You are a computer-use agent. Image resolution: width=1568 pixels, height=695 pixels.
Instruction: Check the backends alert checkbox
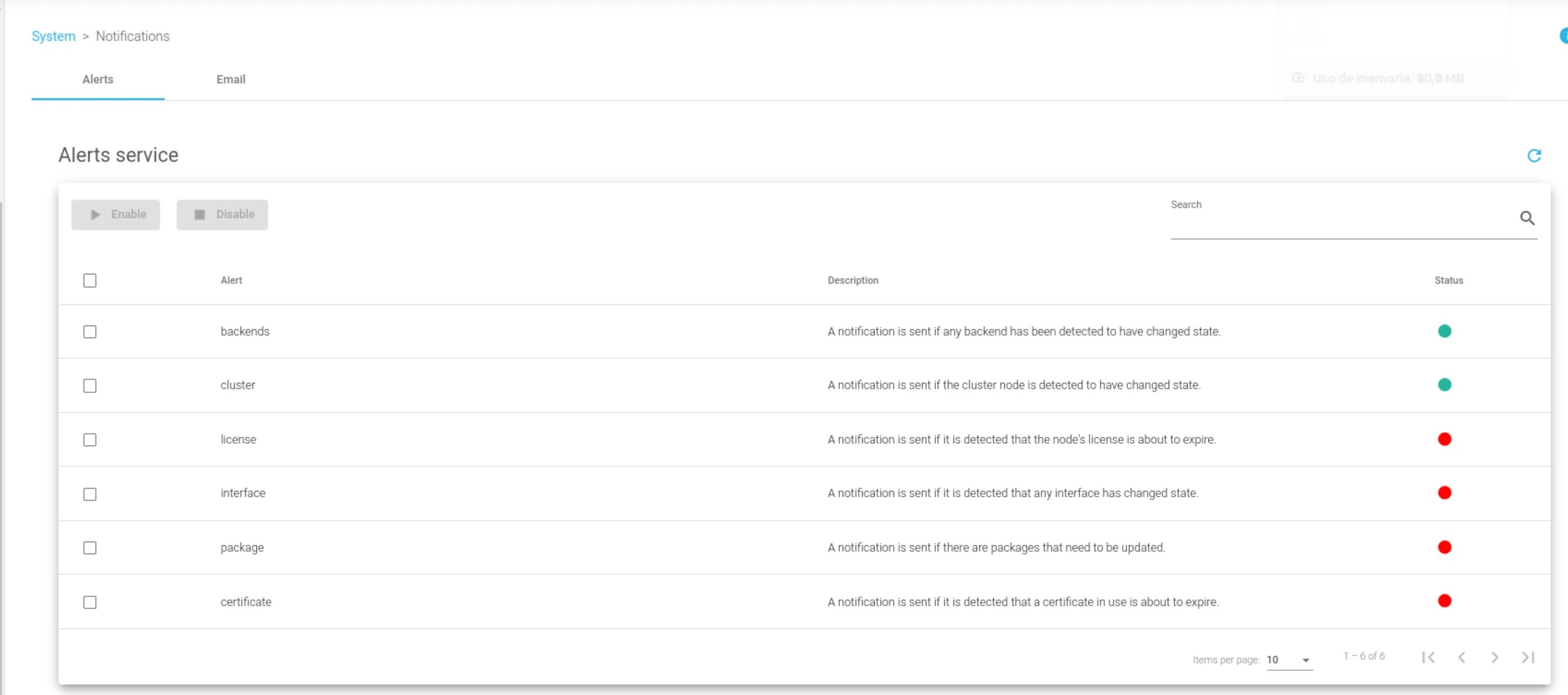90,332
